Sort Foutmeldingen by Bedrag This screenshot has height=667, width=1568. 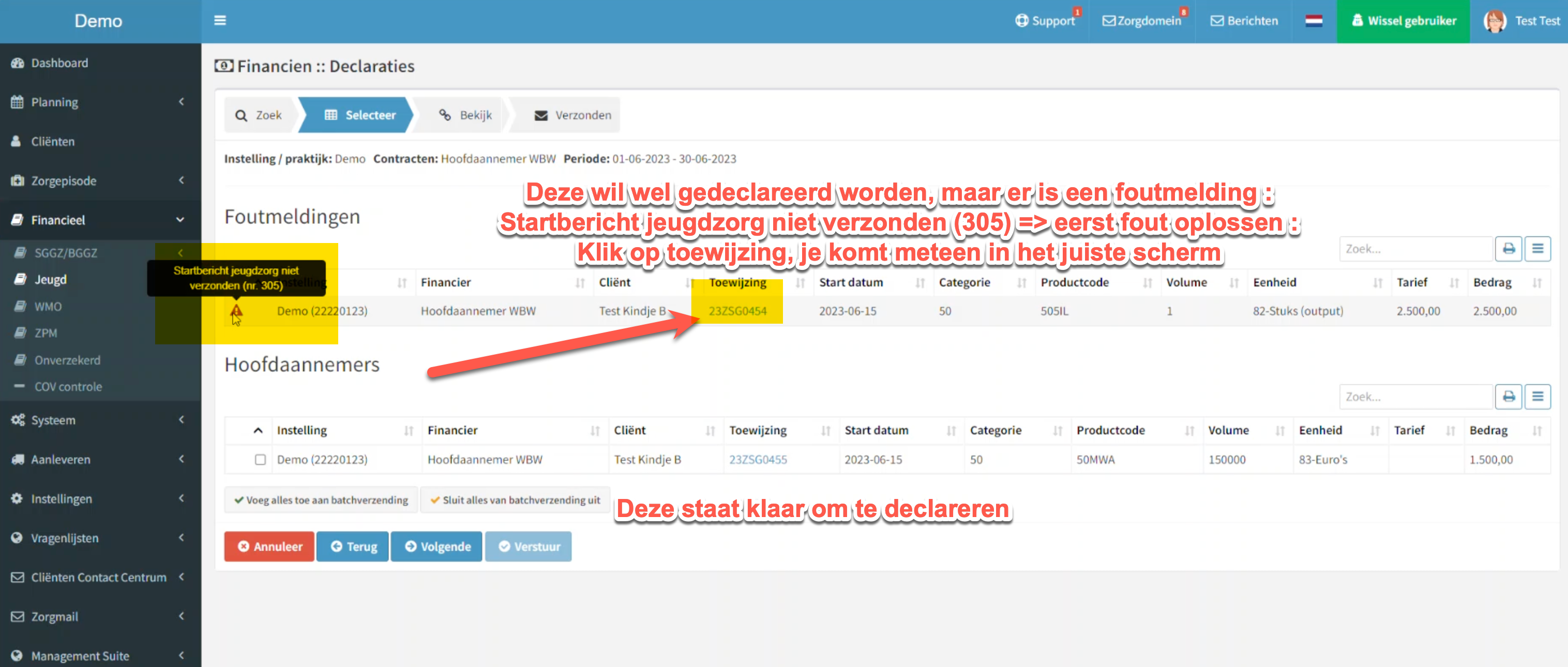(1509, 282)
